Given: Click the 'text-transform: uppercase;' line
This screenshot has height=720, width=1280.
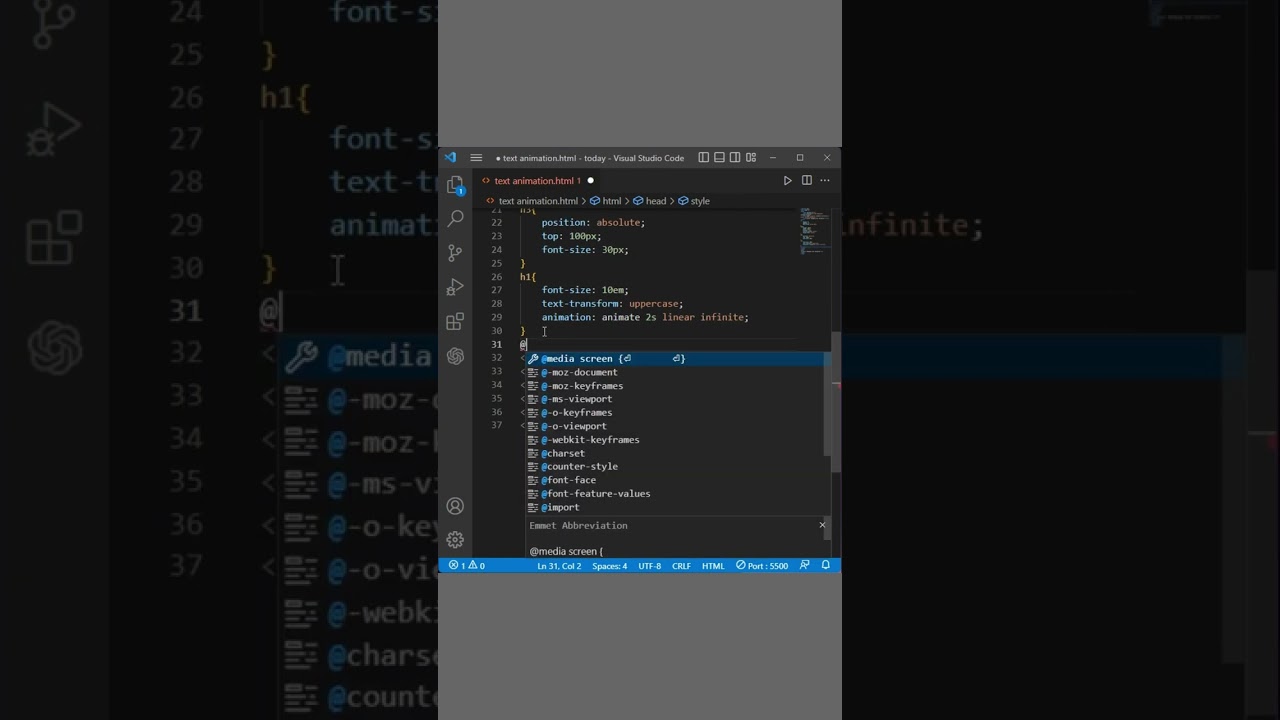Looking at the screenshot, I should (x=613, y=304).
